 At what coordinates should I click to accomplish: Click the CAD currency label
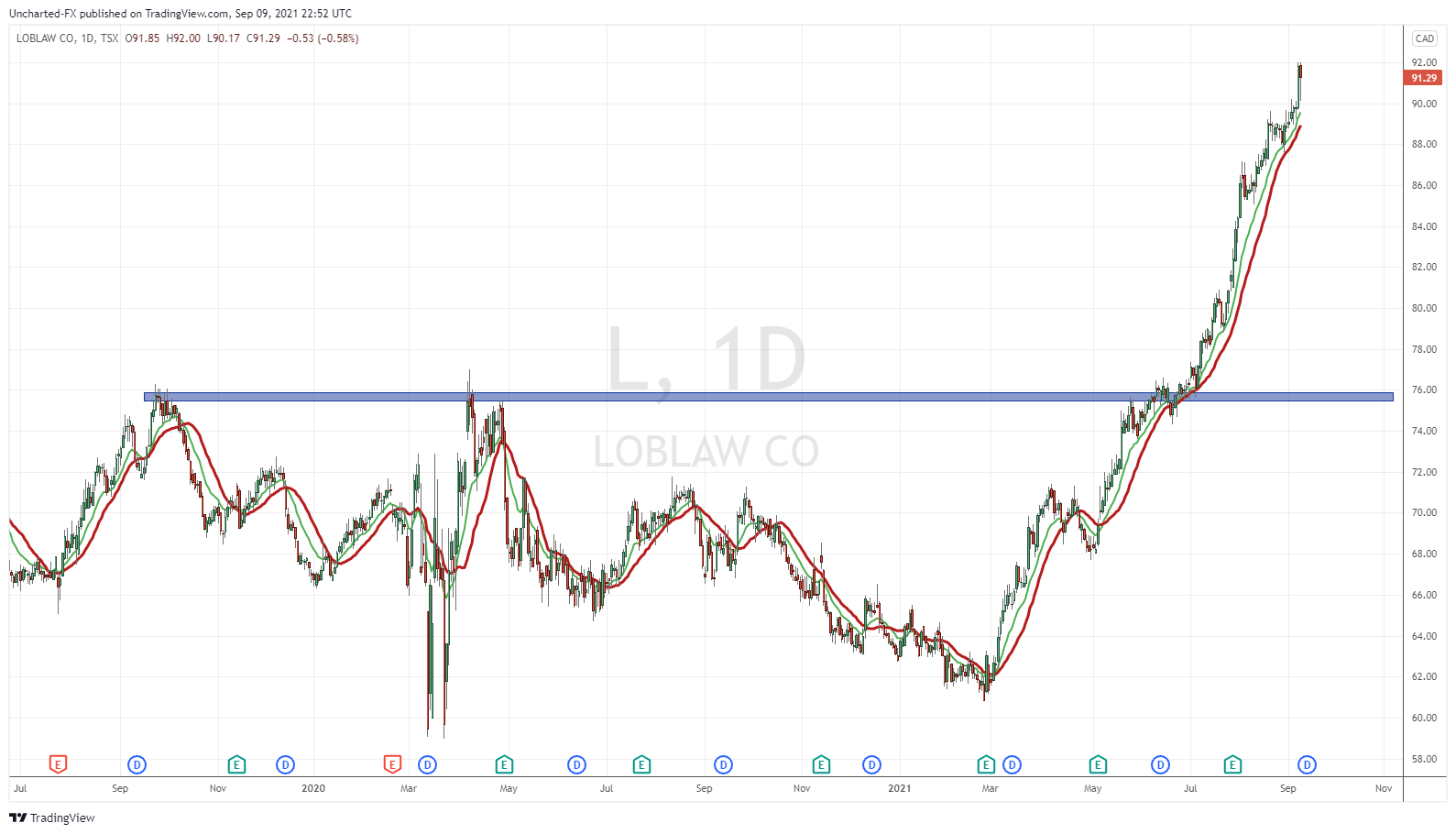[1424, 38]
